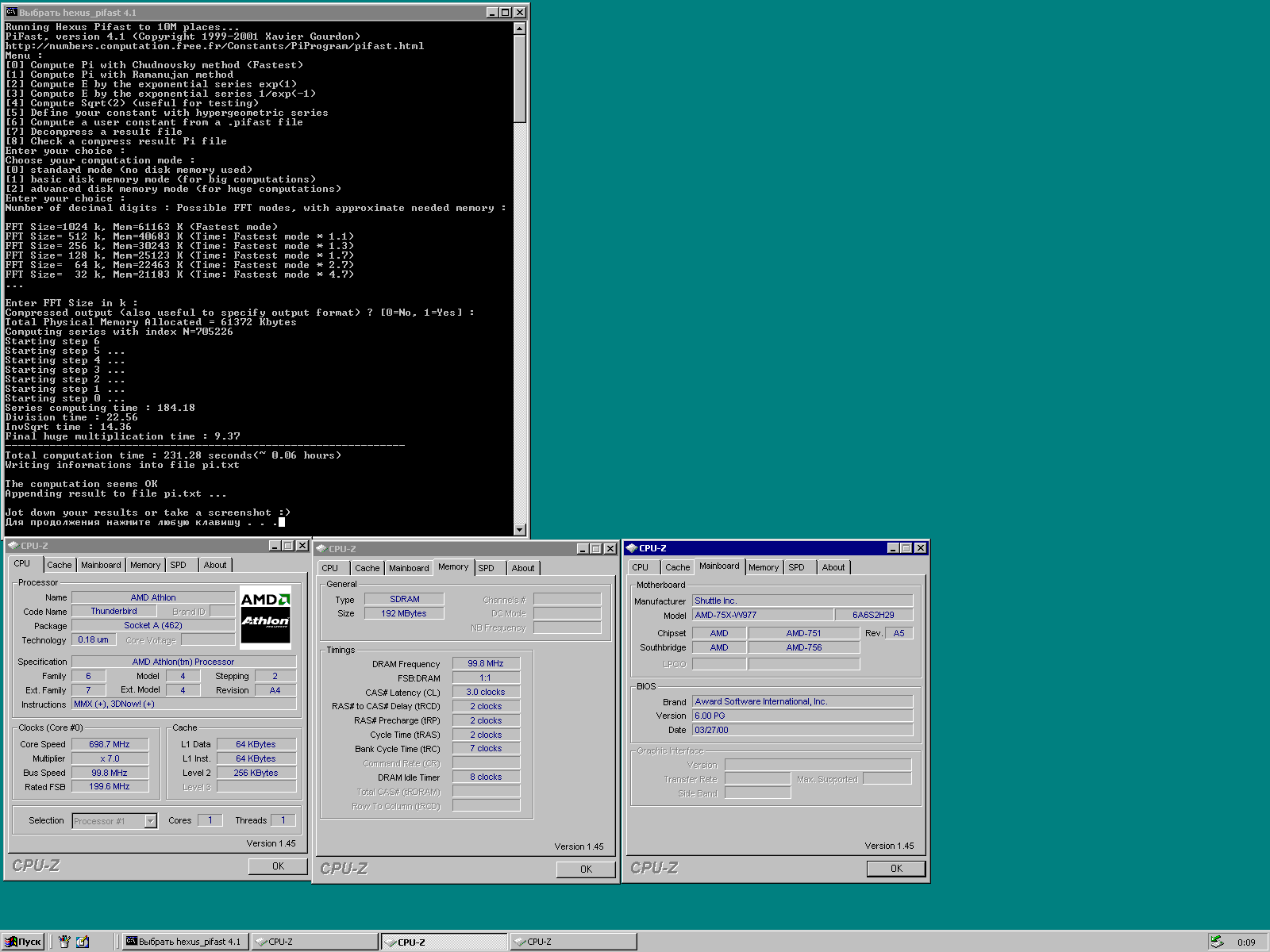Maximize the hexus_pifast console window

click(505, 13)
